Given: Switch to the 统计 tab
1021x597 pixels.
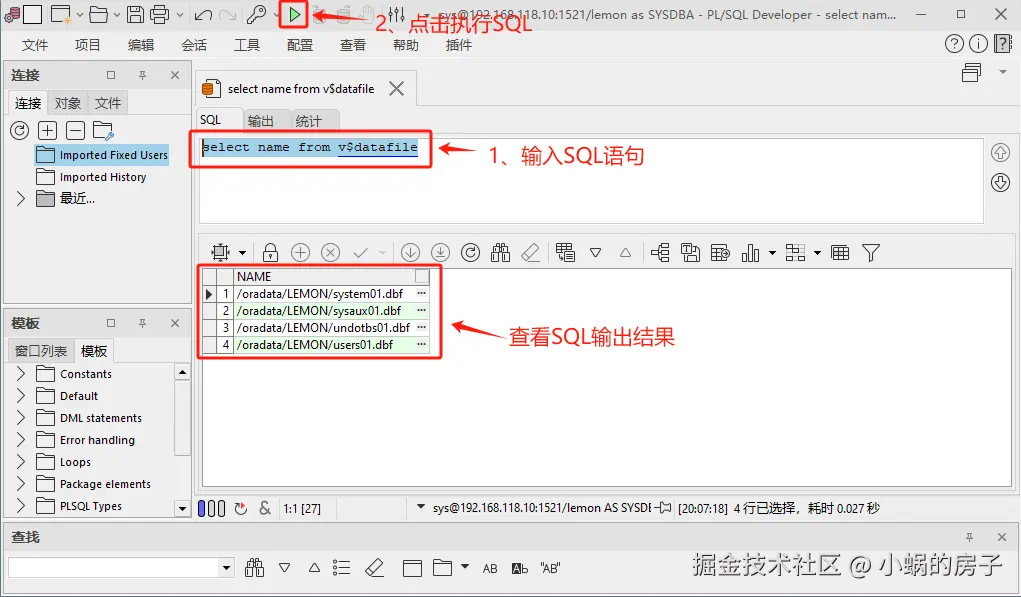Looking at the screenshot, I should (308, 121).
